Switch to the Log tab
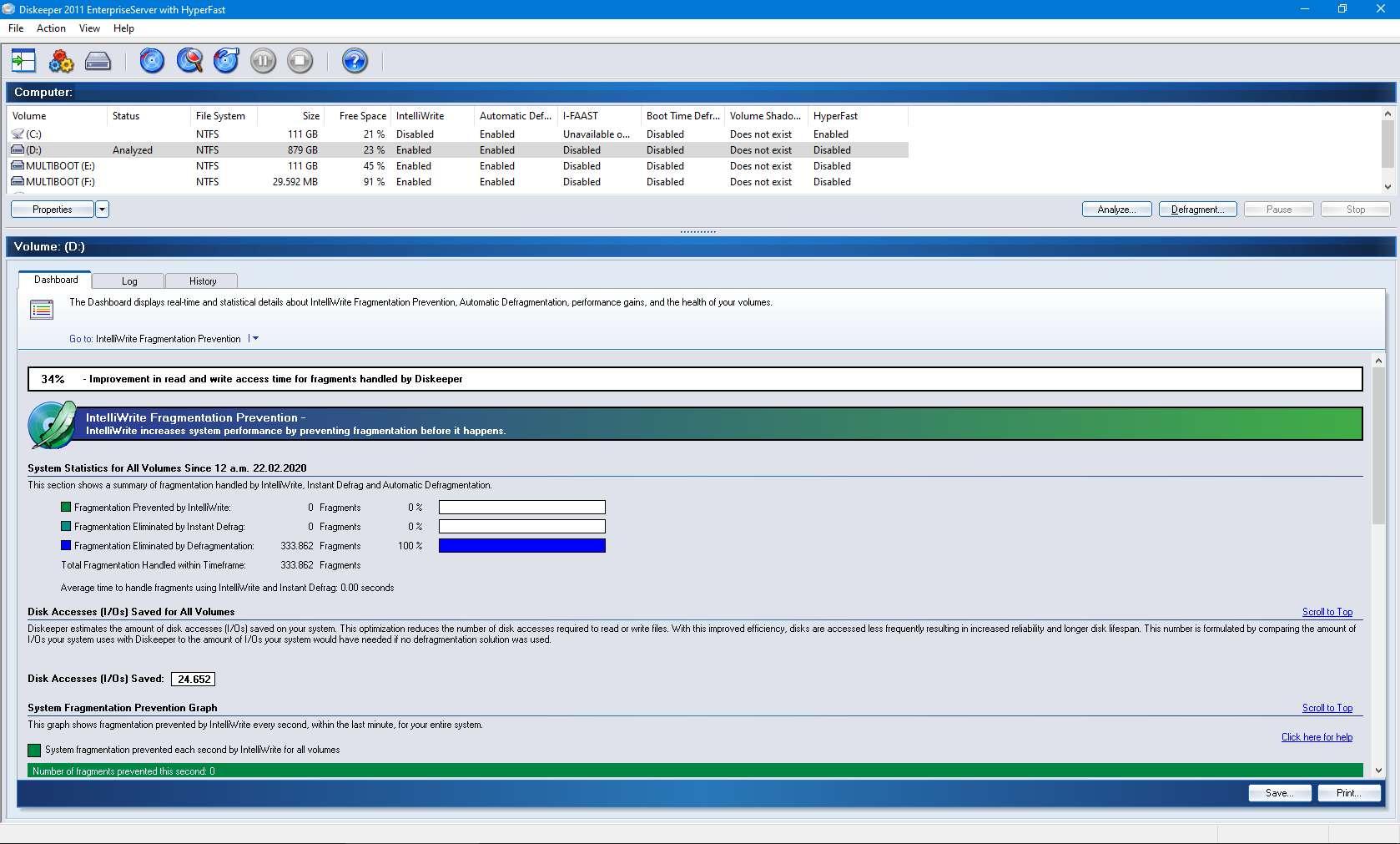Image resolution: width=1400 pixels, height=844 pixels. [x=129, y=281]
